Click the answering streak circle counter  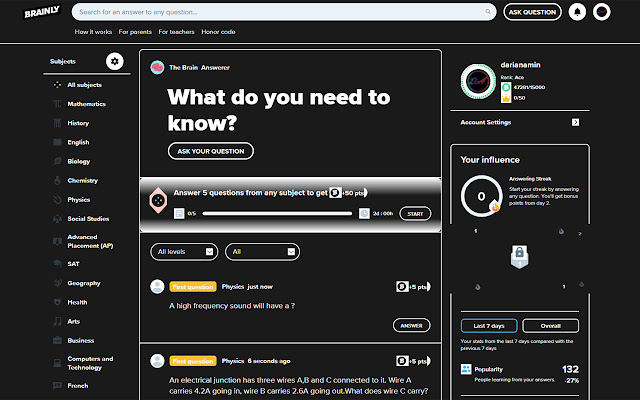481,196
